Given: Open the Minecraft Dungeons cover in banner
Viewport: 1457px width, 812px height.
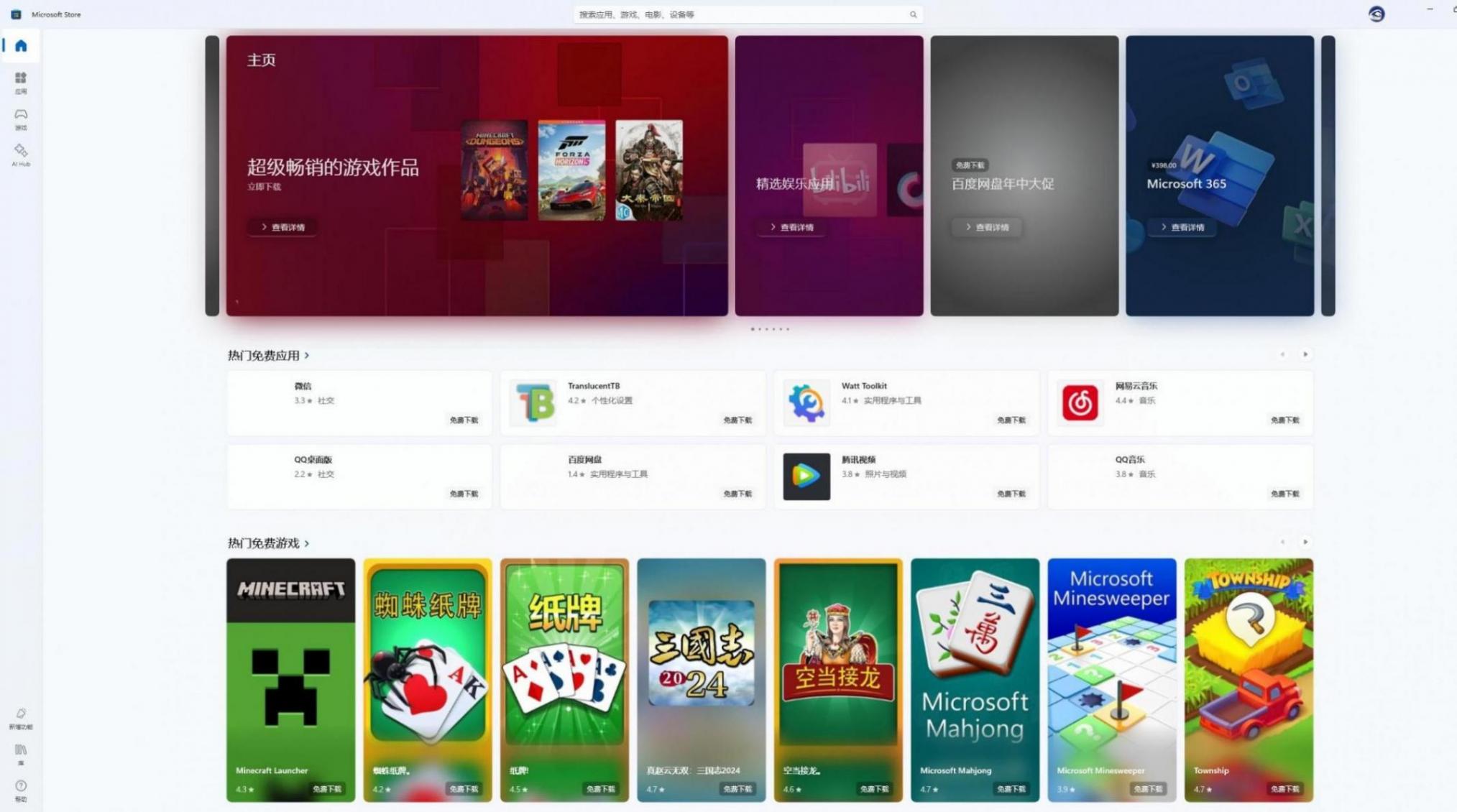Looking at the screenshot, I should (494, 170).
